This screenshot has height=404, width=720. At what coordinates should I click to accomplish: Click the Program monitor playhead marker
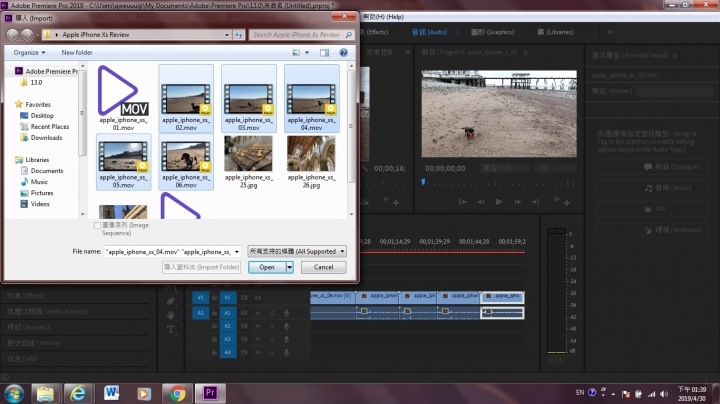[423, 182]
